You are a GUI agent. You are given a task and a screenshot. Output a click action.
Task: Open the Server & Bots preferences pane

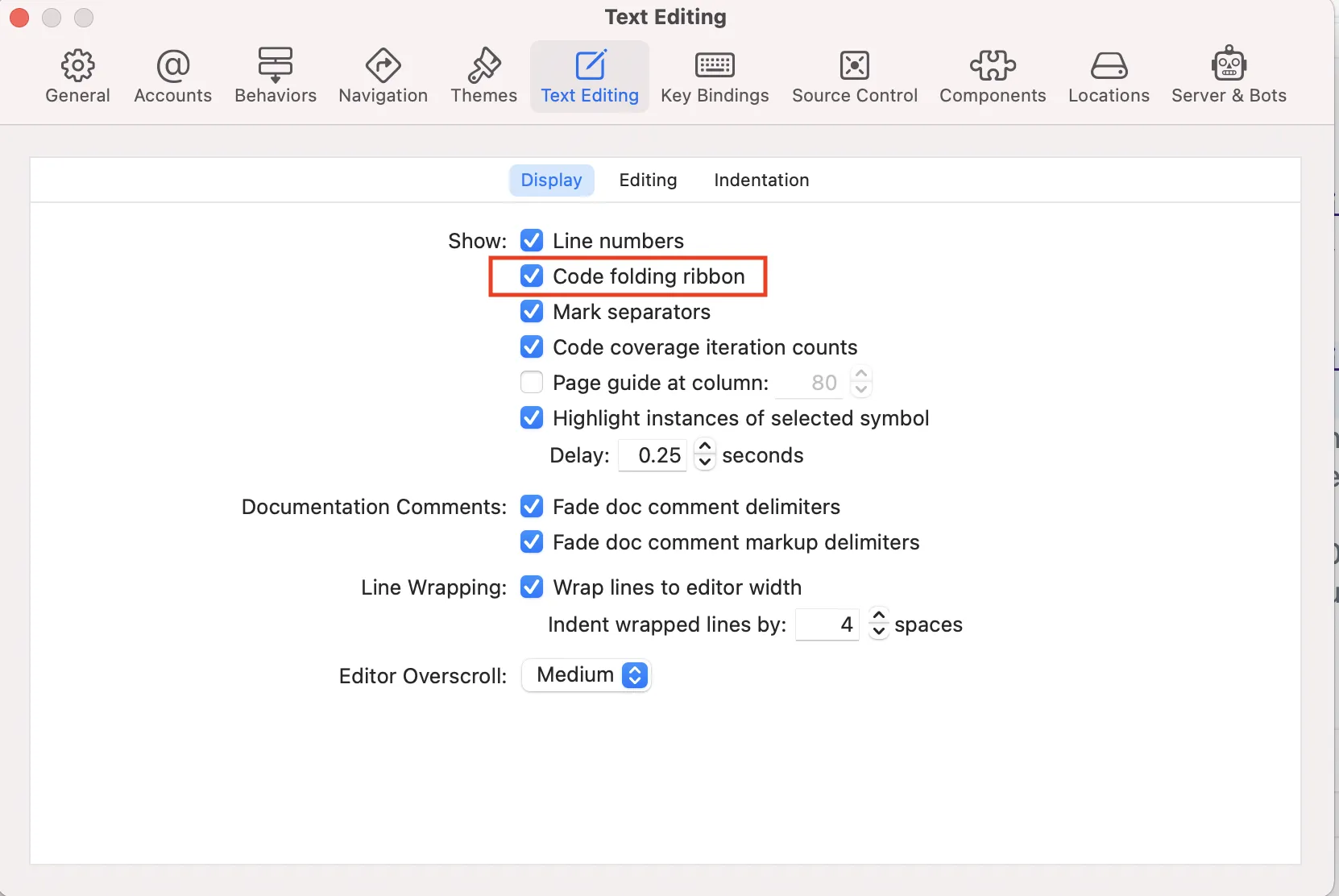click(1229, 77)
